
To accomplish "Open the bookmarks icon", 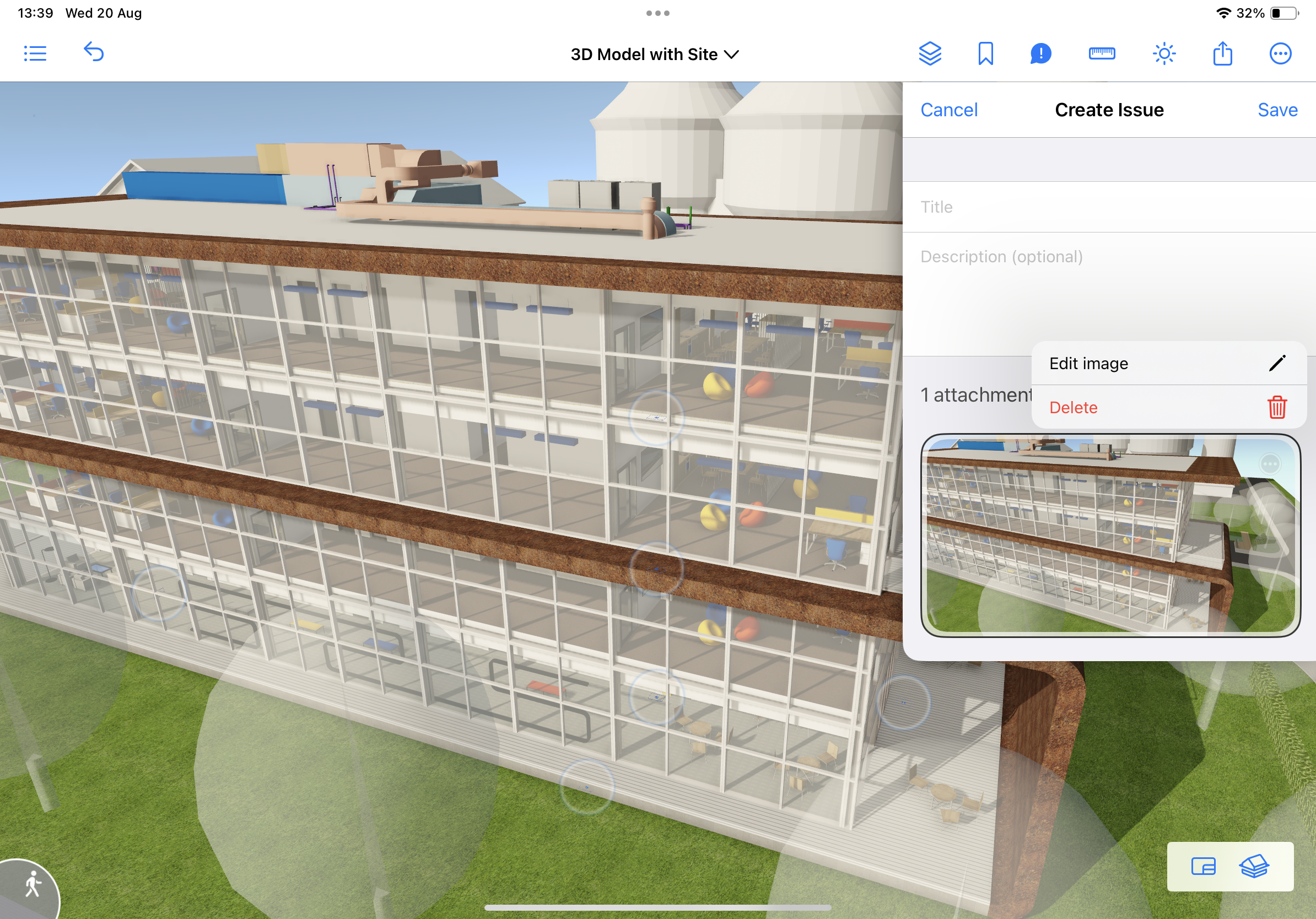I will coord(985,54).
